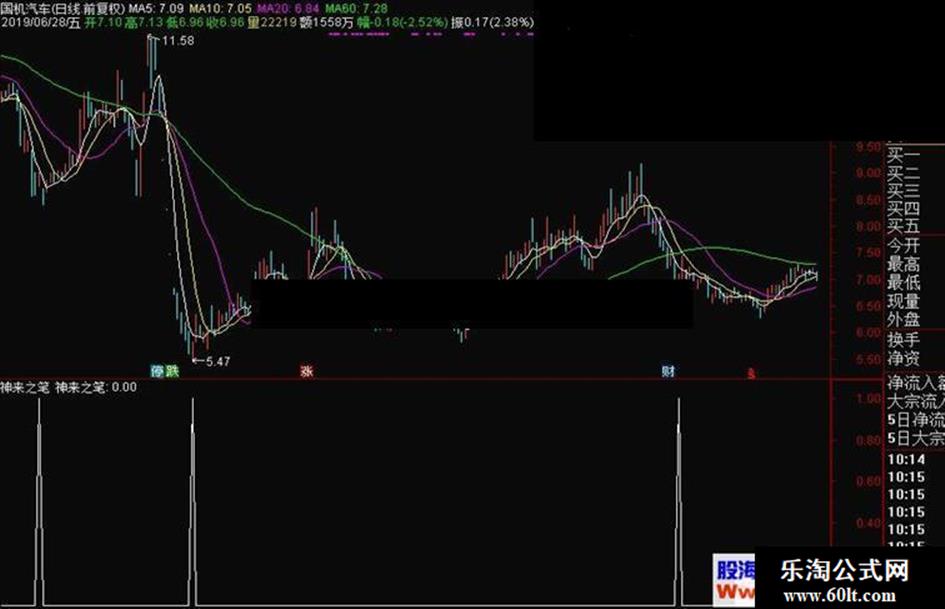Select the MA60: 7.28 indicator label

(356, 8)
